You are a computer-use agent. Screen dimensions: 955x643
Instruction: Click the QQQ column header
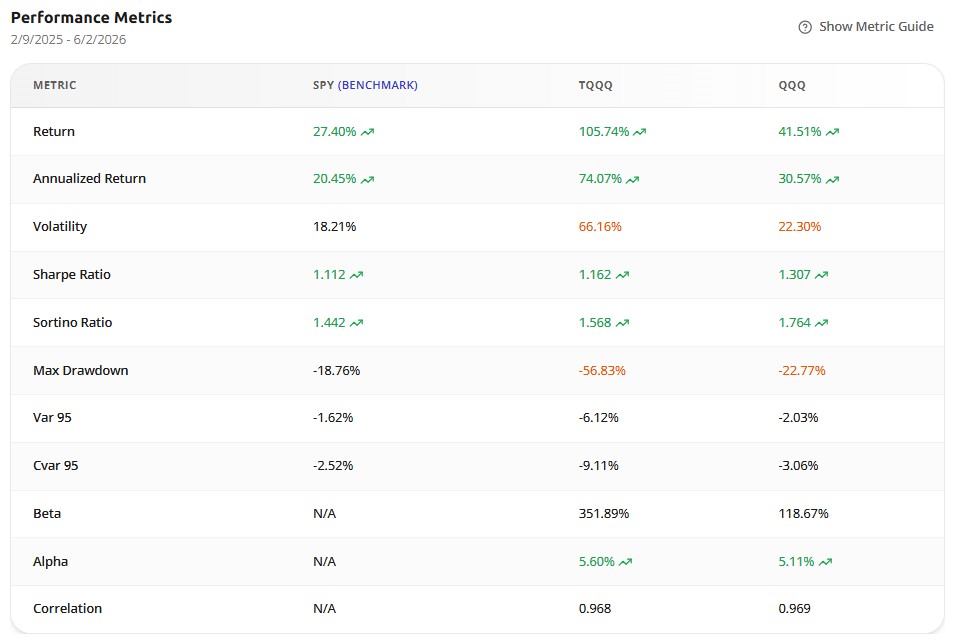pyautogui.click(x=792, y=85)
